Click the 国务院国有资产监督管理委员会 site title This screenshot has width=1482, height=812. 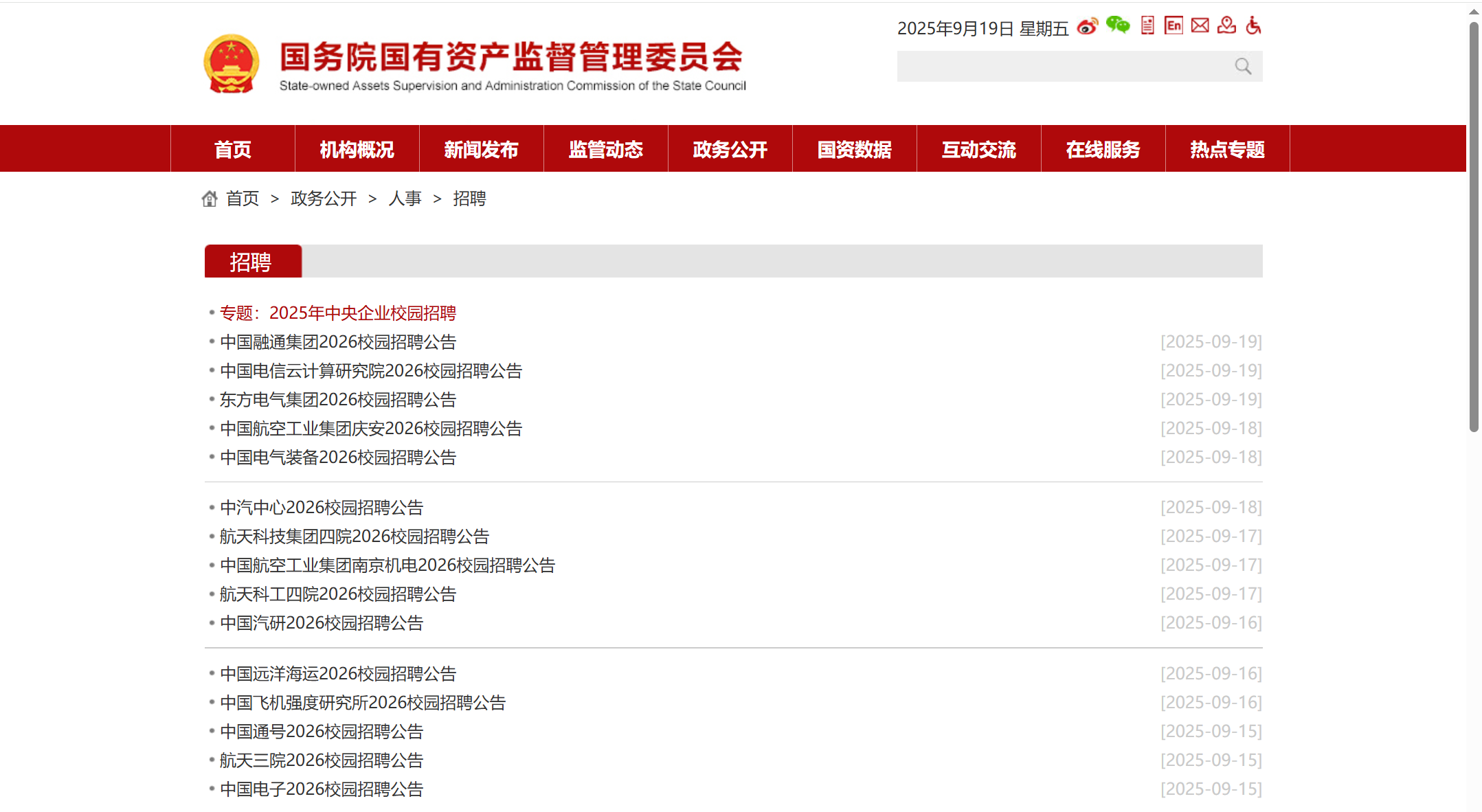pyautogui.click(x=512, y=57)
